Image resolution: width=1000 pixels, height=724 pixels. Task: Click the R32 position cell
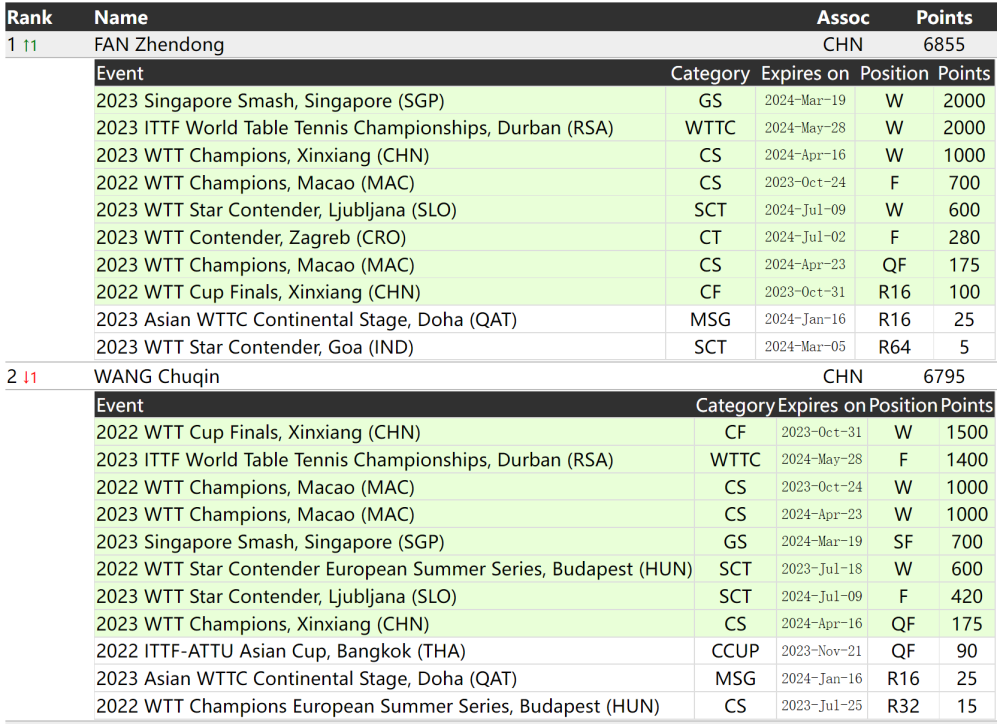click(x=903, y=707)
